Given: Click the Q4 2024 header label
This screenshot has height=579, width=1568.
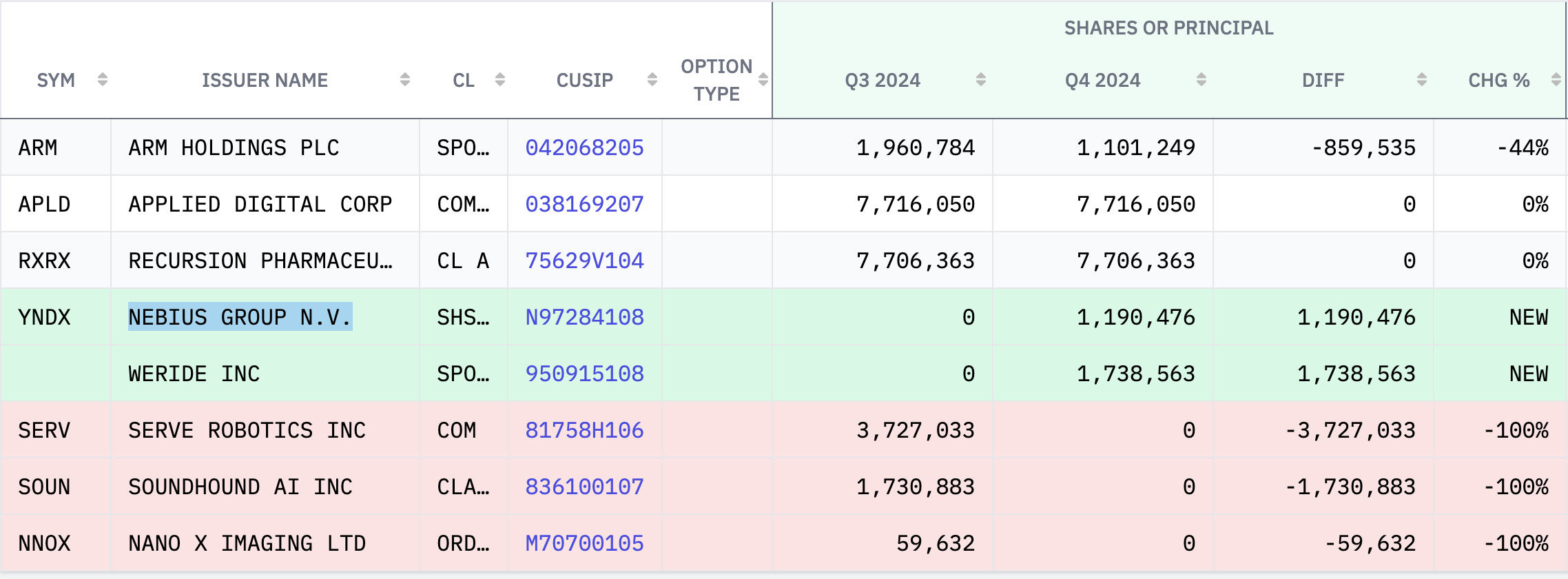Looking at the screenshot, I should pyautogui.click(x=1103, y=80).
